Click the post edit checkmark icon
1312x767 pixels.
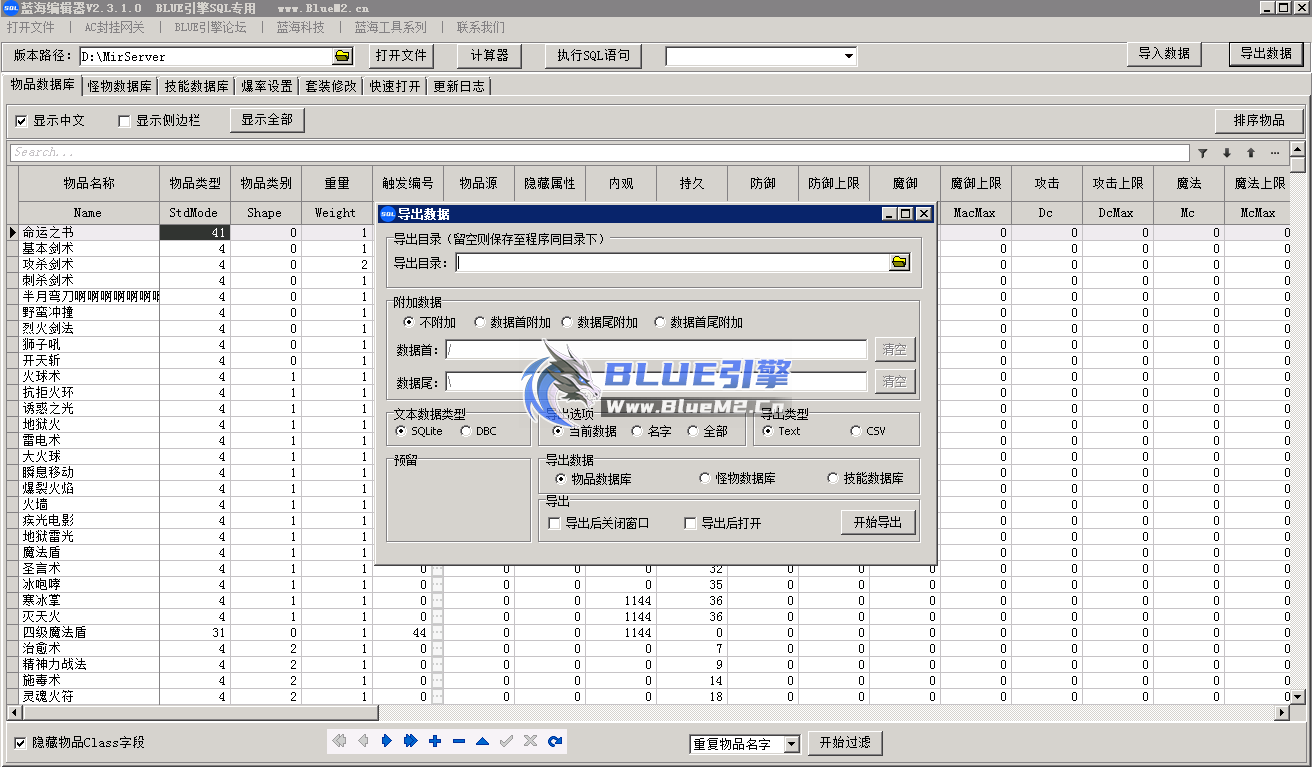tap(507, 741)
